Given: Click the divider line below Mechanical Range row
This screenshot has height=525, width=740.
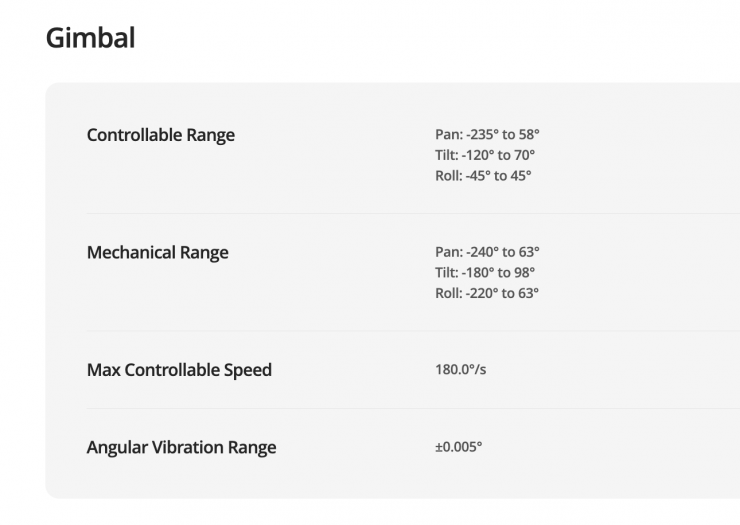Looking at the screenshot, I should (x=400, y=331).
